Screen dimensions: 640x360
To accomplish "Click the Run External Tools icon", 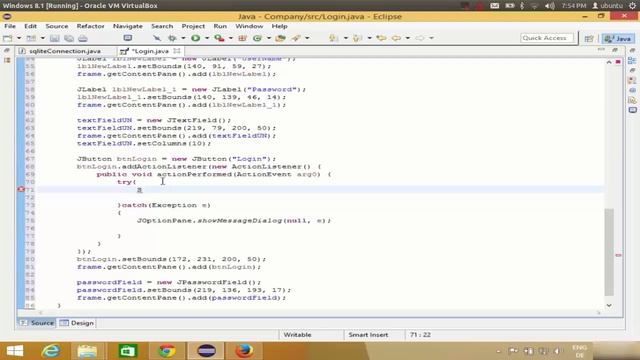I will coord(220,38).
